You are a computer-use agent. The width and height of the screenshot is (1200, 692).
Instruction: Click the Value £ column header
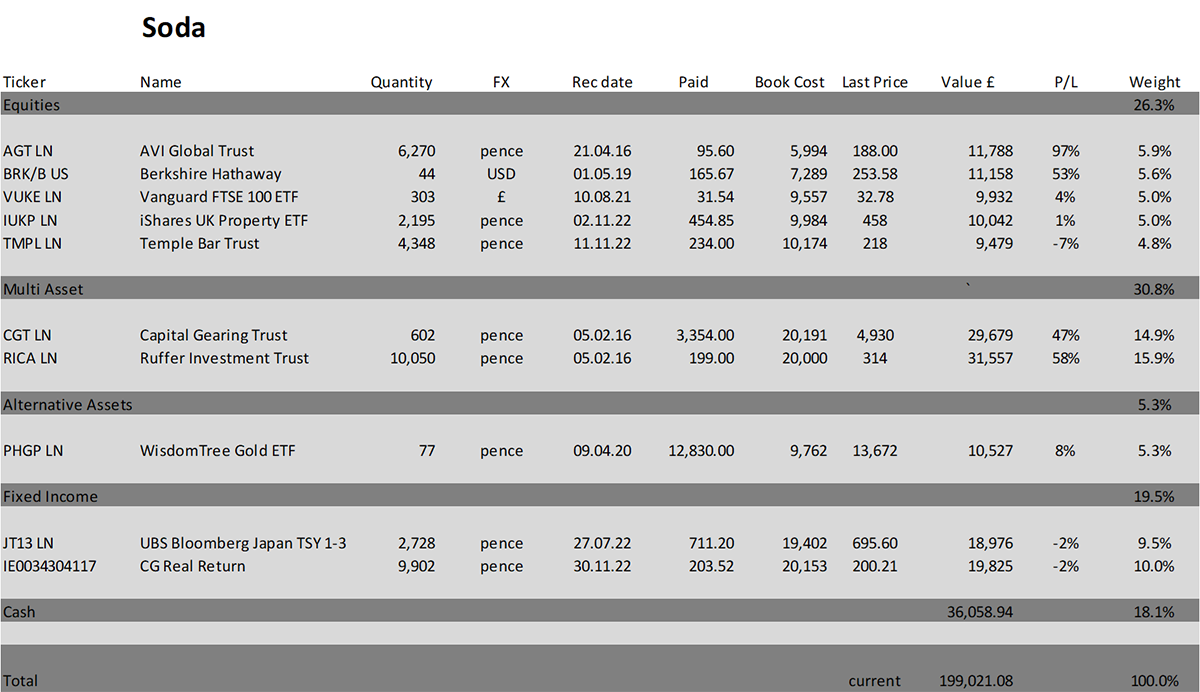(x=967, y=82)
